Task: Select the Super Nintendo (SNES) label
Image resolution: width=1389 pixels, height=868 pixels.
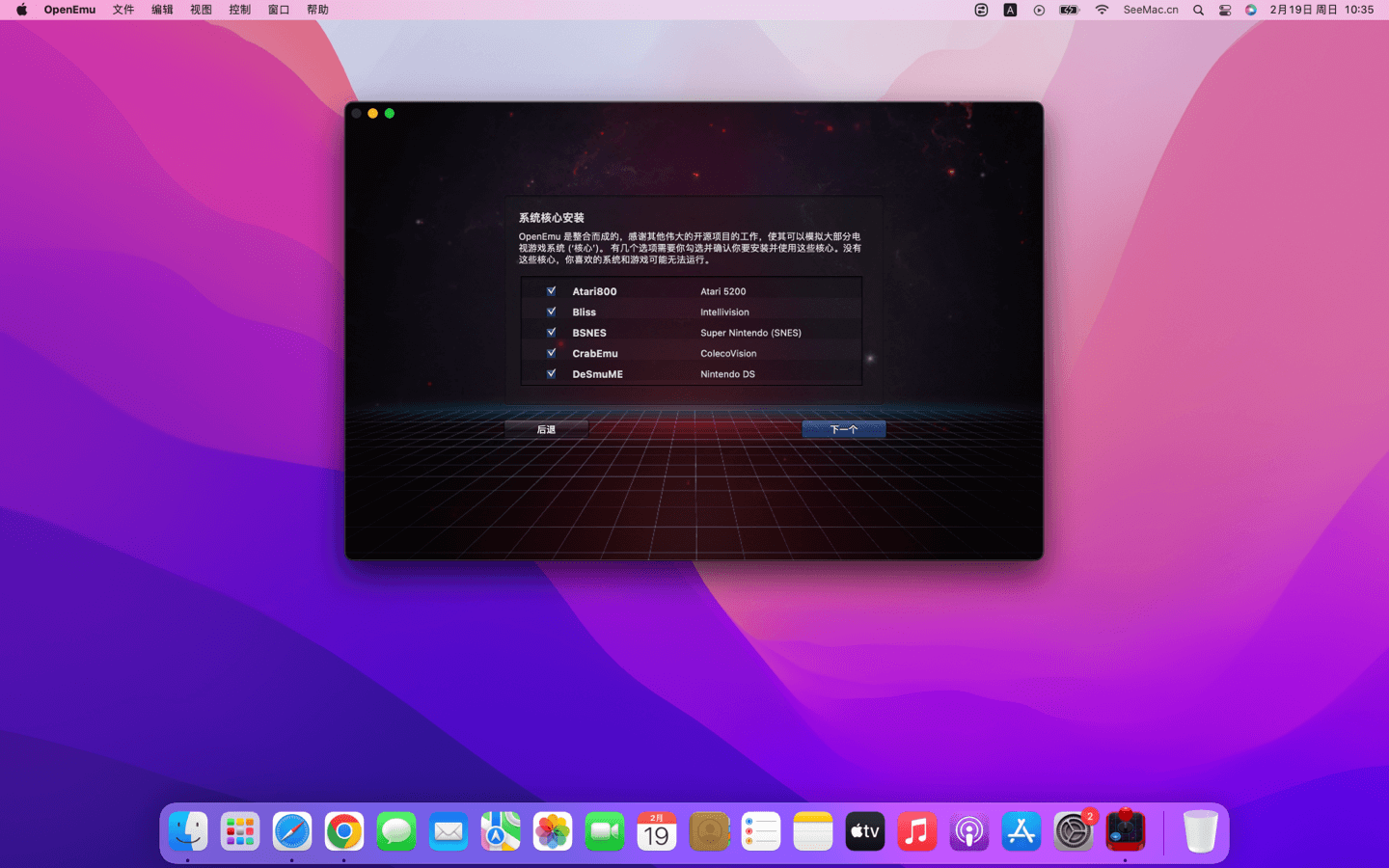Action: tap(750, 333)
